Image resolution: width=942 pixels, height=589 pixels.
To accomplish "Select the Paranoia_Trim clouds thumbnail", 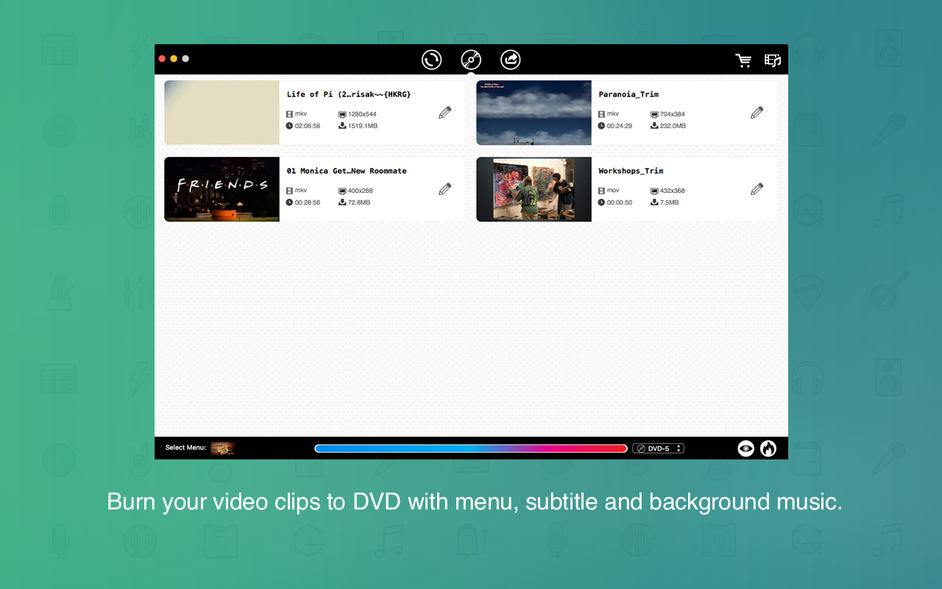I will 533,112.
